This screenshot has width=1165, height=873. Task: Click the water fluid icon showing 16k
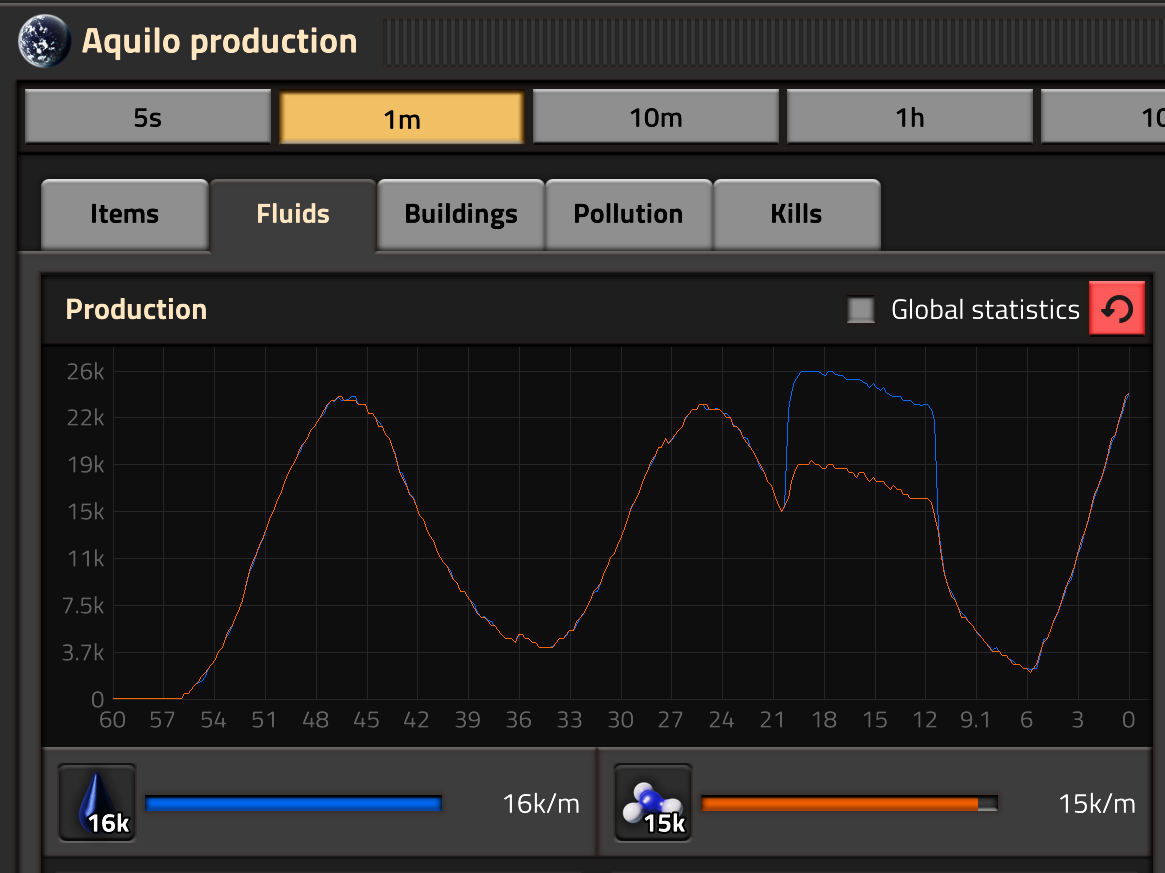tap(97, 802)
